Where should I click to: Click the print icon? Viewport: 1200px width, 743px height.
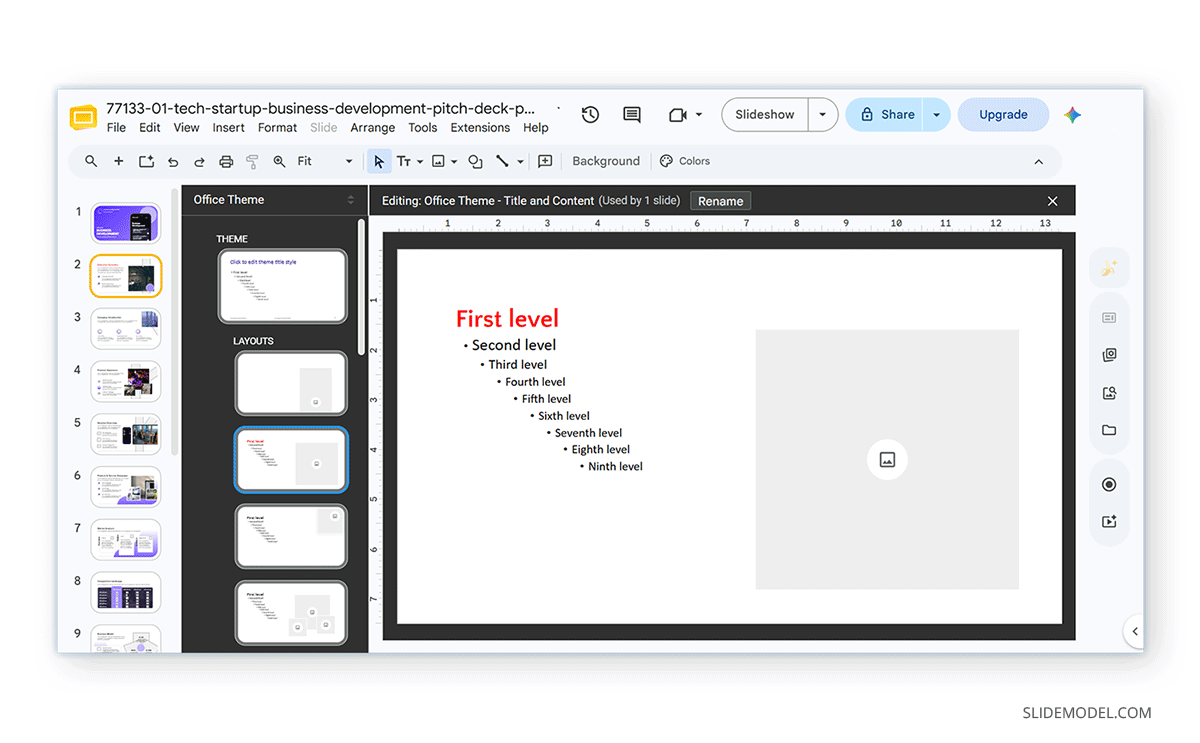coord(226,161)
